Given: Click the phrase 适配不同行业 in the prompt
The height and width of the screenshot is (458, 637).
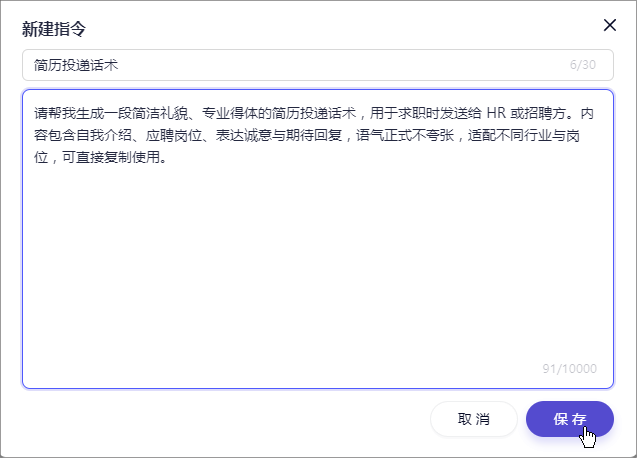Looking at the screenshot, I should click(510, 135).
